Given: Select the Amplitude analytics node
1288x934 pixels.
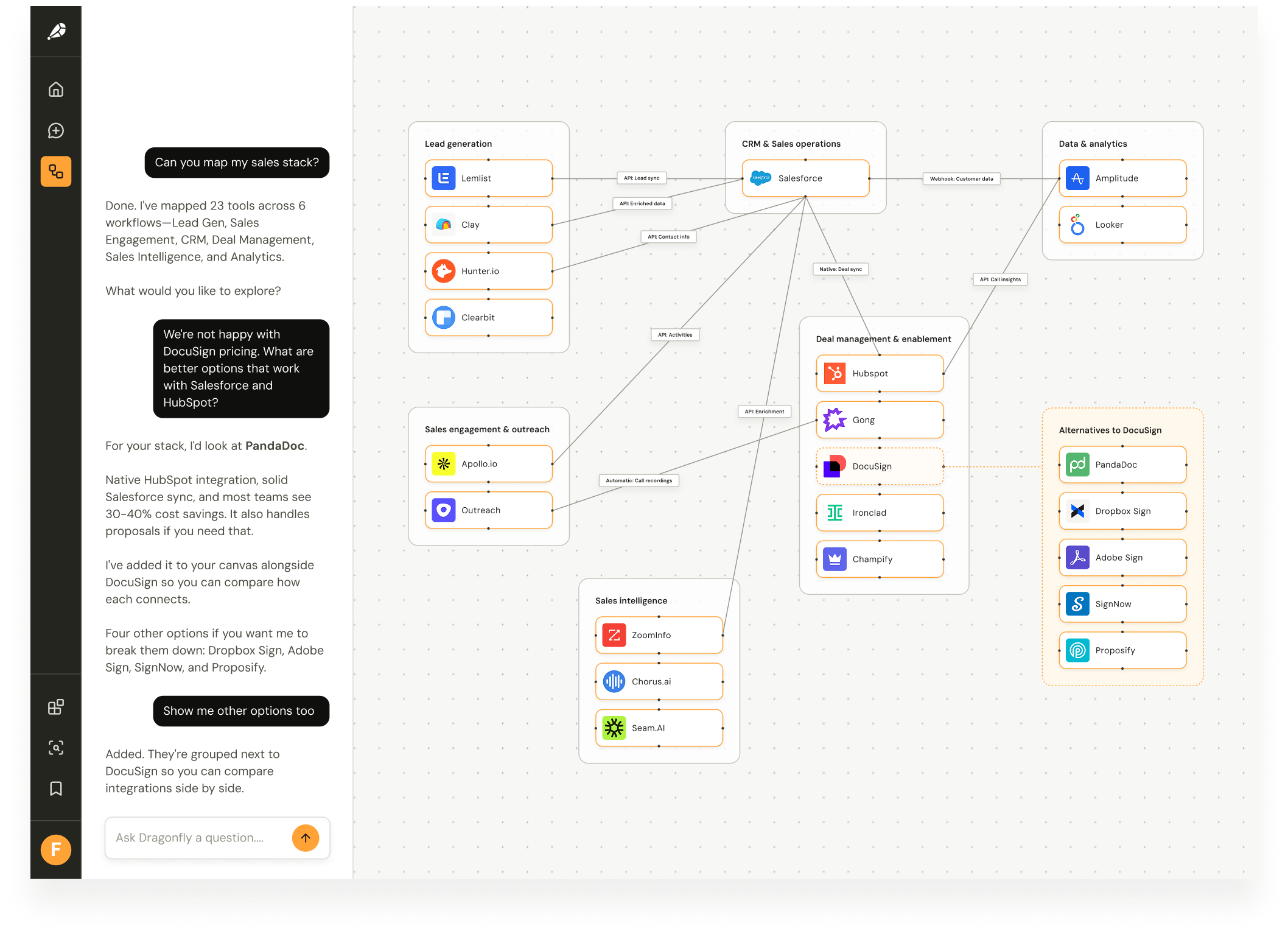Looking at the screenshot, I should 1122,178.
